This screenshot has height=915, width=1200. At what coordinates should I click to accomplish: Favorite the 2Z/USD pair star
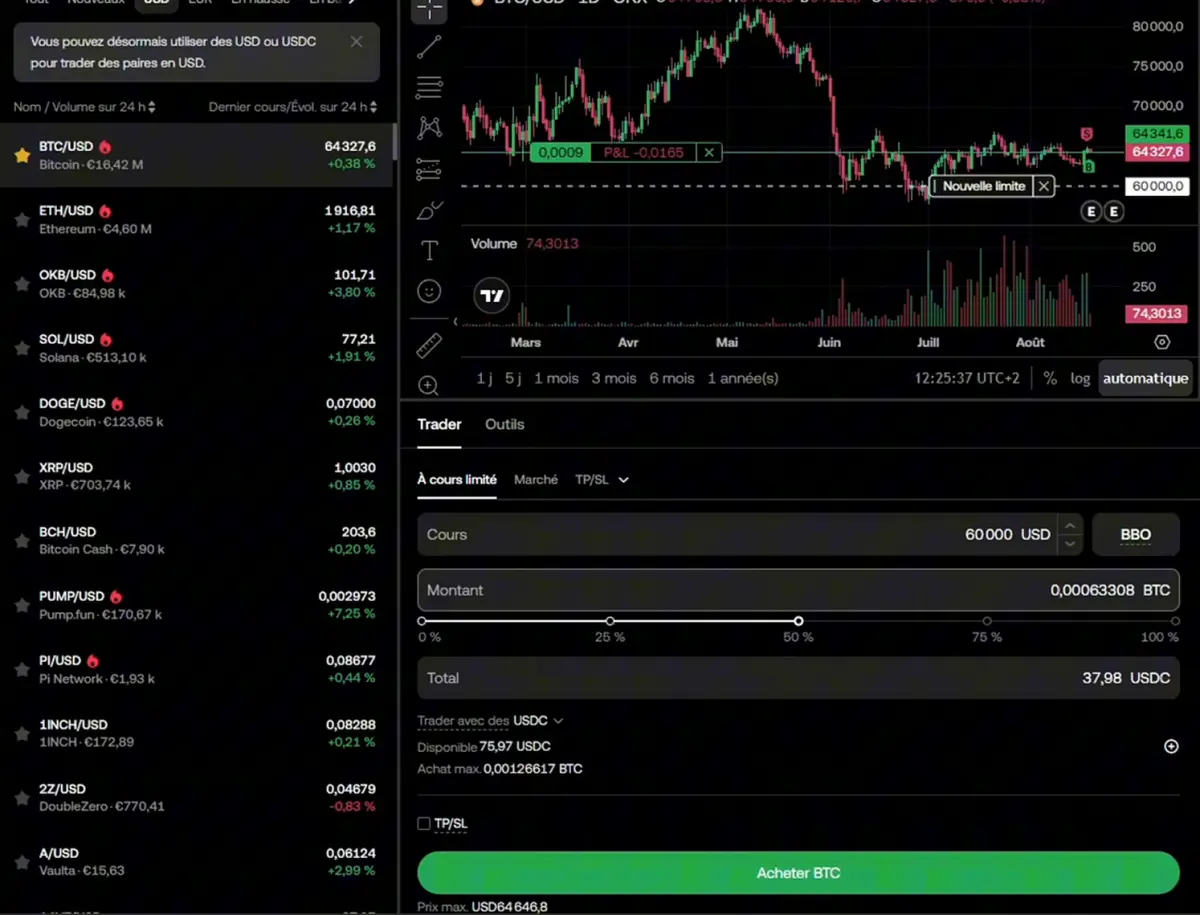[x=21, y=798]
